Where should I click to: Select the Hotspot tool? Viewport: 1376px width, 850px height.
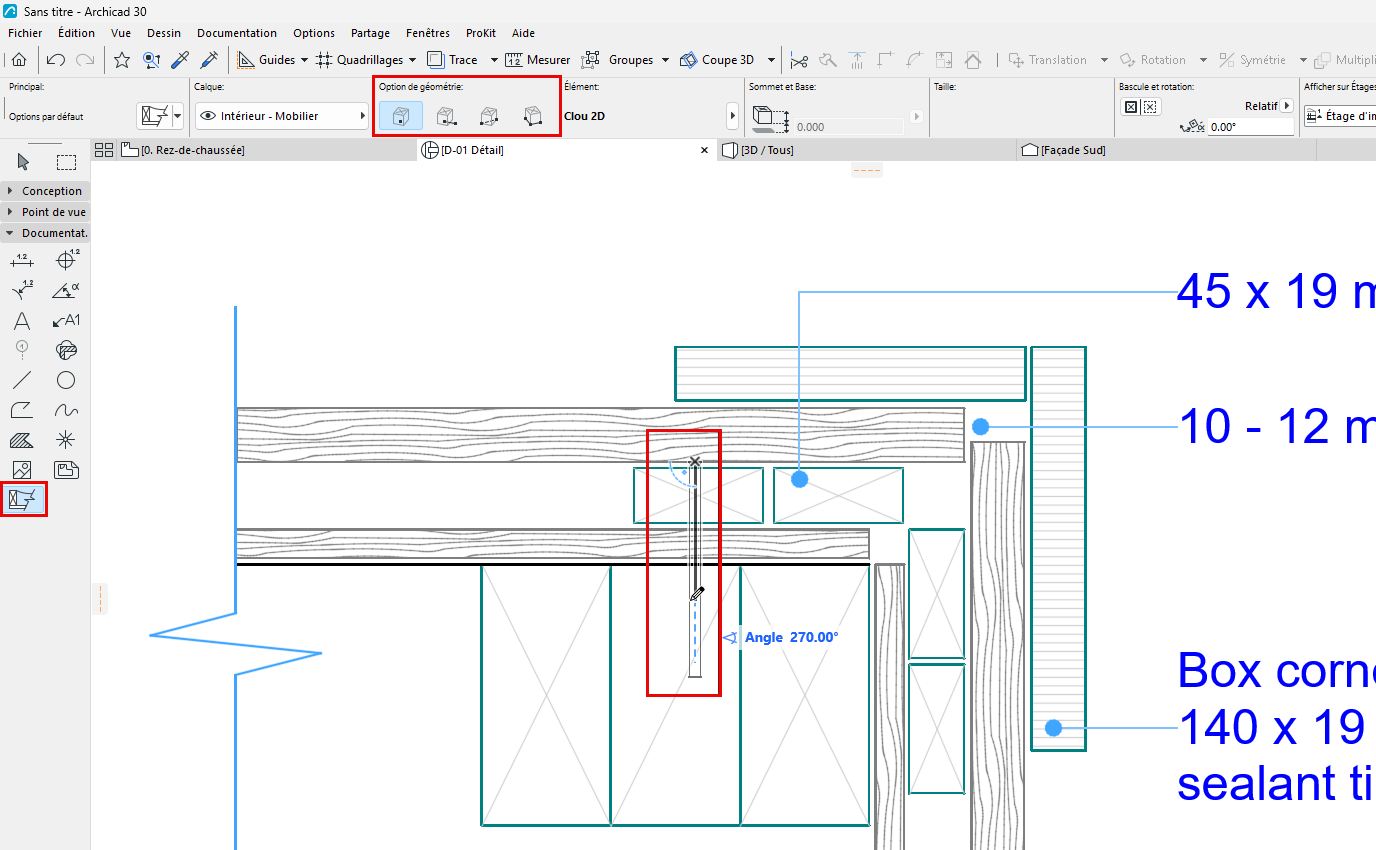(66, 440)
